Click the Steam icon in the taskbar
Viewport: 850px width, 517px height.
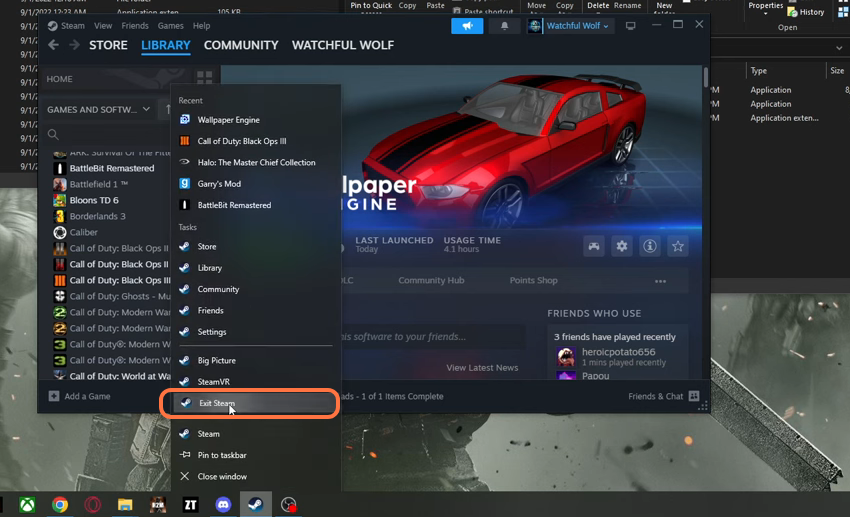point(256,505)
